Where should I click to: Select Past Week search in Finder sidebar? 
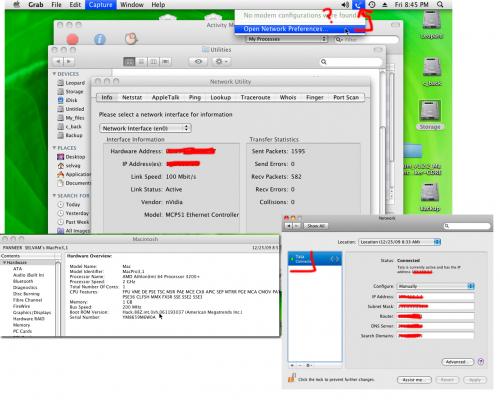(x=73, y=222)
